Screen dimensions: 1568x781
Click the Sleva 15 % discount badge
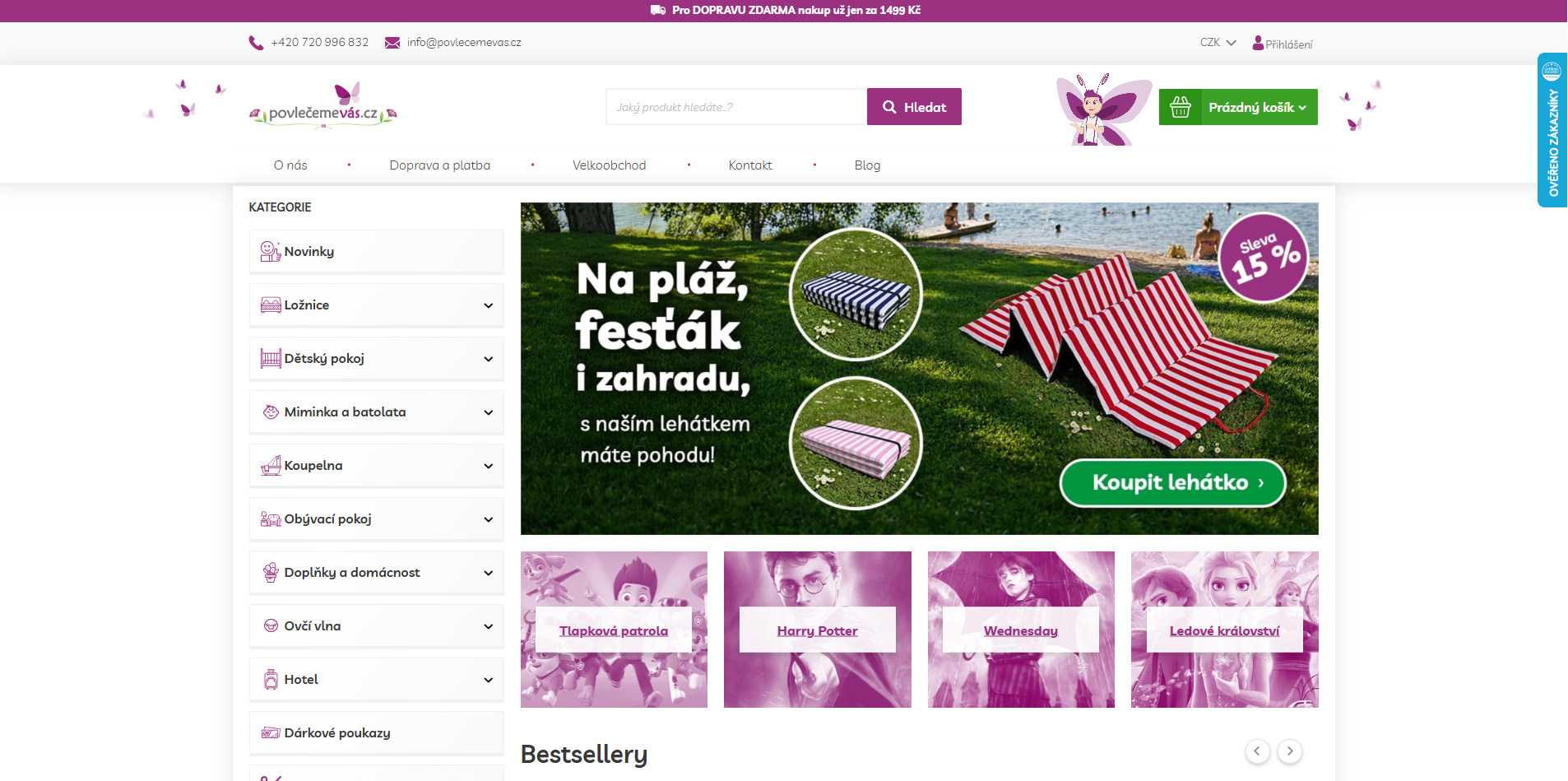[x=1264, y=257]
